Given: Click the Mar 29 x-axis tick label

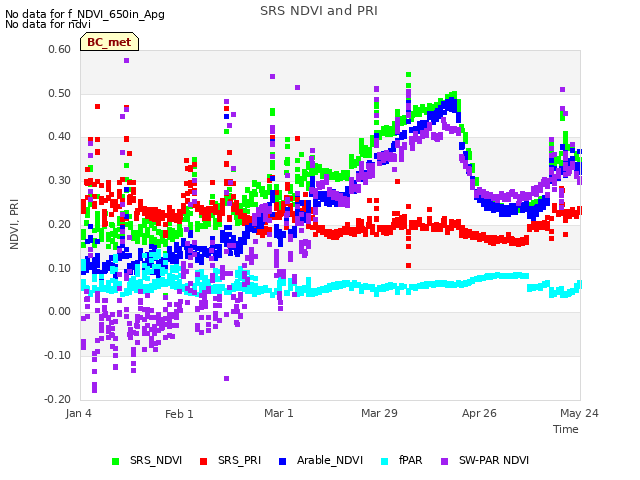Looking at the screenshot, I should click(x=379, y=413).
